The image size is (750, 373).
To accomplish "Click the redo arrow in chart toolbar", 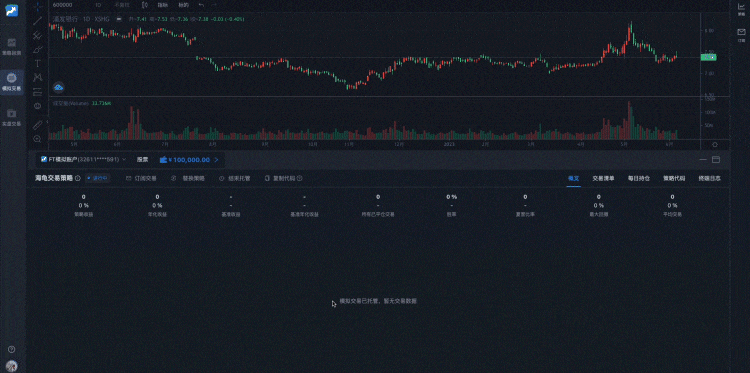I will point(214,5).
